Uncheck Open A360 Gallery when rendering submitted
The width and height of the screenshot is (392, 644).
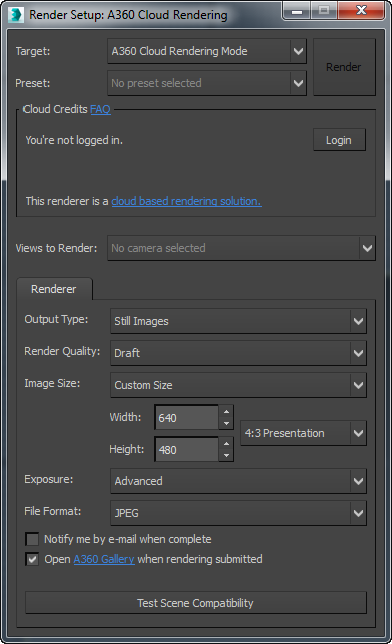(32, 559)
